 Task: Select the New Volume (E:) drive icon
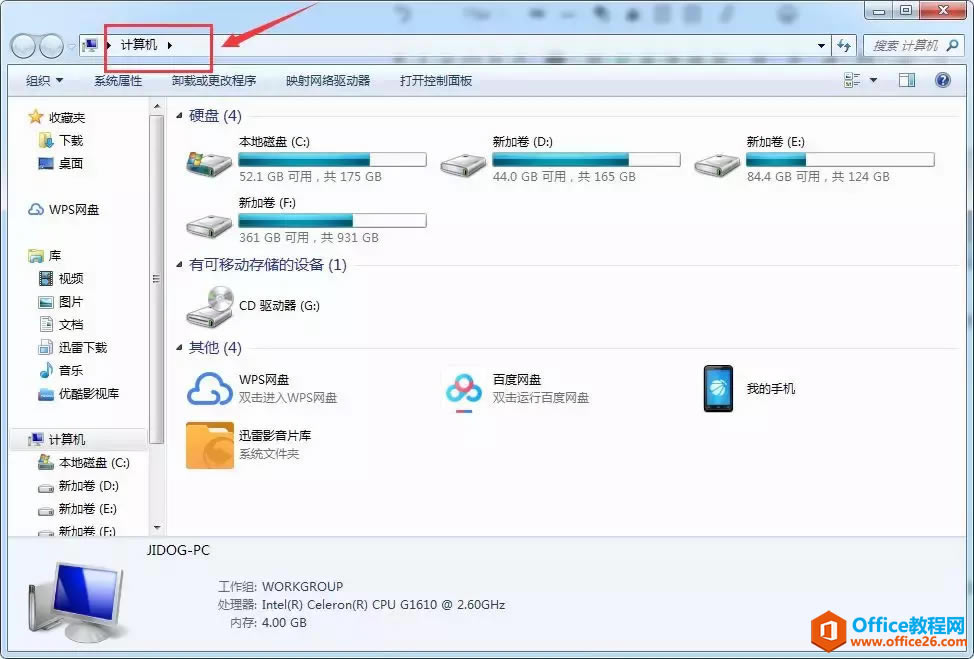717,165
